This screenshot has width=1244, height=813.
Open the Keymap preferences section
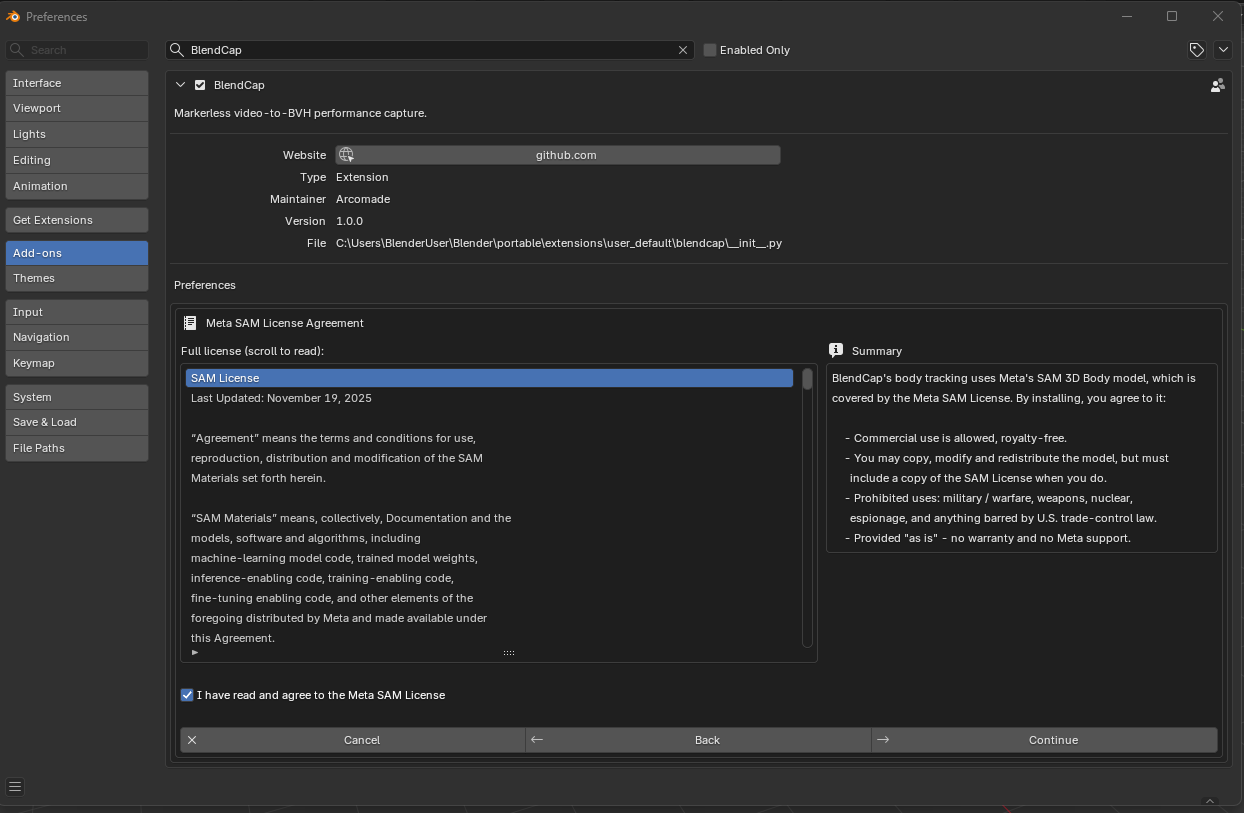pyautogui.click(x=76, y=363)
